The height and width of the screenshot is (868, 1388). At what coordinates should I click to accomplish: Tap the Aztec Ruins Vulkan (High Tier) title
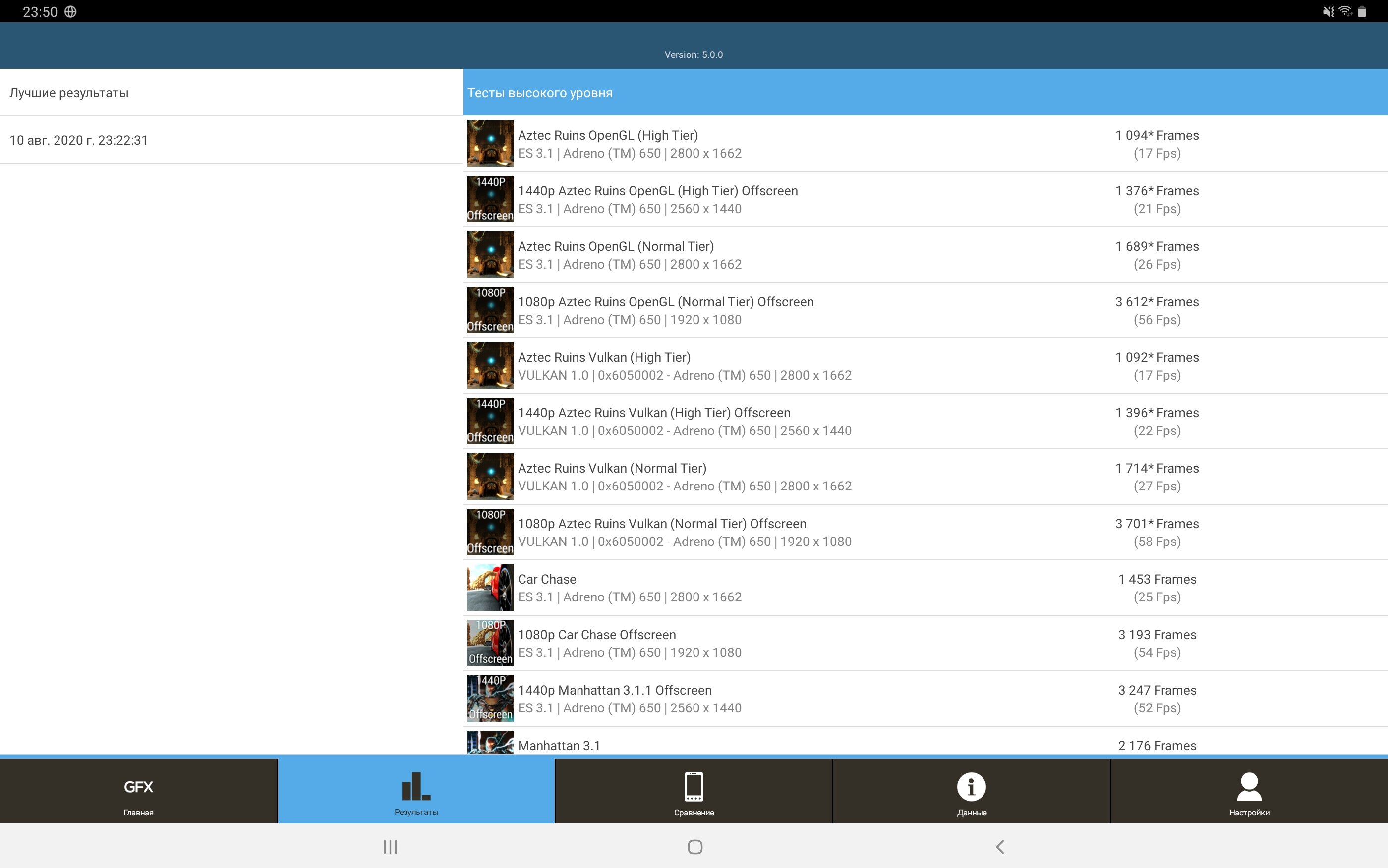click(604, 357)
